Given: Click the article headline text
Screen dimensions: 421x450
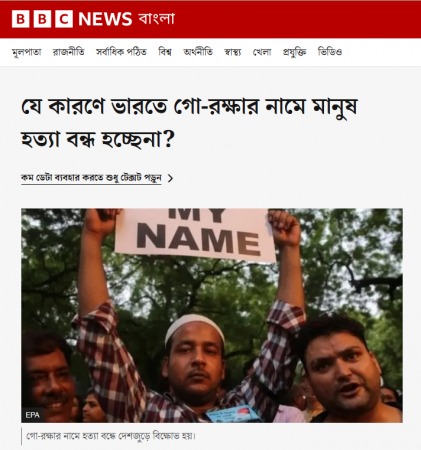Looking at the screenshot, I should click(x=189, y=123).
